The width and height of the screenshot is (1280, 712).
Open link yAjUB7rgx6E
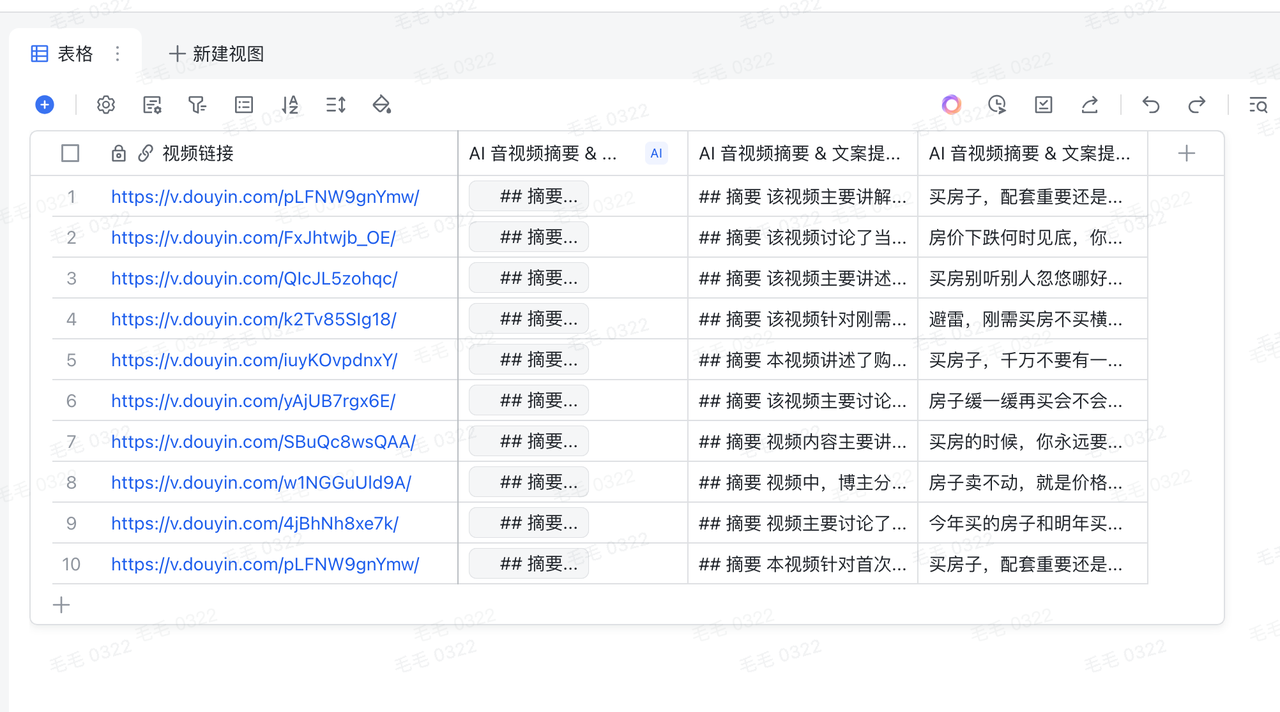tap(253, 401)
